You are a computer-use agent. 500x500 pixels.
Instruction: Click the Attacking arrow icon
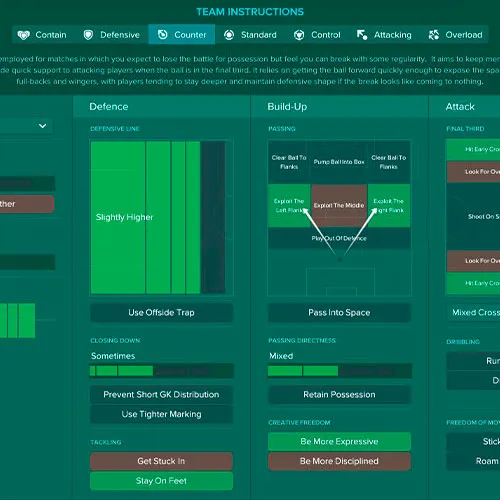(x=362, y=35)
